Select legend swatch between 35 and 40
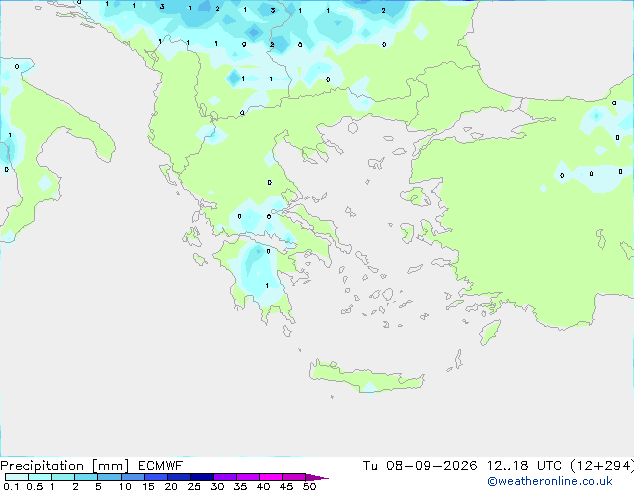Image resolution: width=634 pixels, height=490 pixels. point(247,477)
